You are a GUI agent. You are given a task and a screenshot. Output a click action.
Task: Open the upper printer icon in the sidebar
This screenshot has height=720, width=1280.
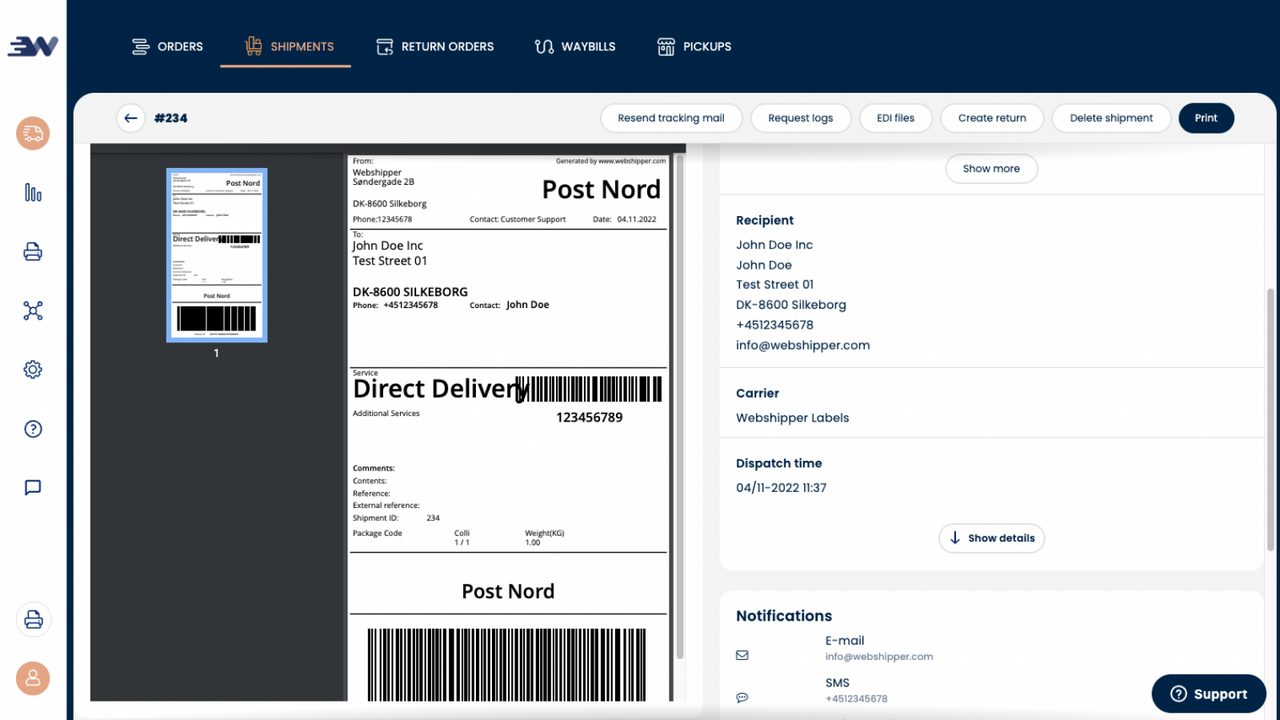coord(33,252)
